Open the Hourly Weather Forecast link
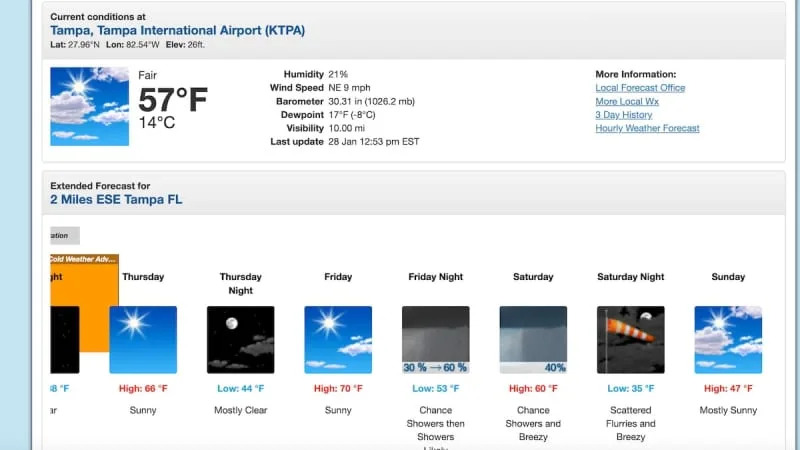This screenshot has width=800, height=450. pyautogui.click(x=647, y=129)
